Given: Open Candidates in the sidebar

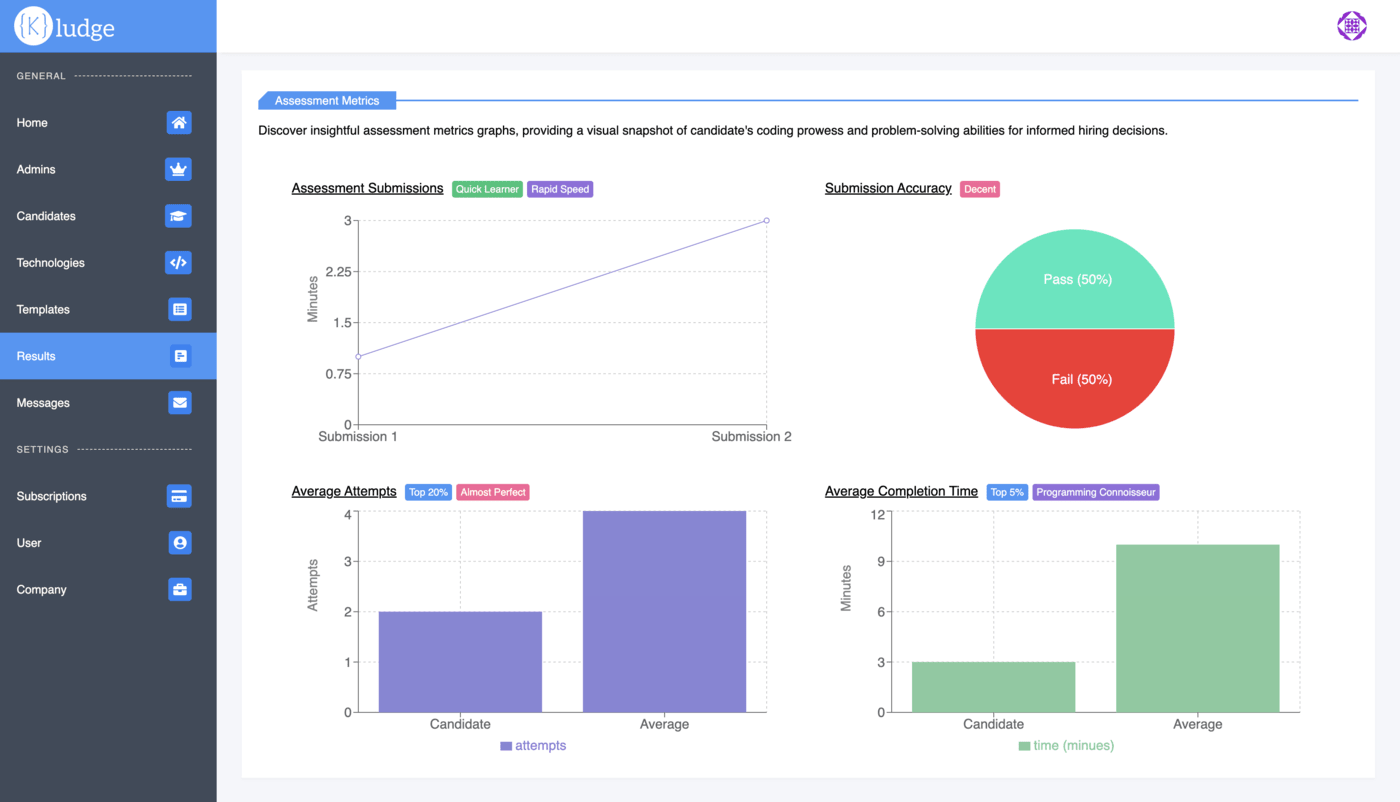Looking at the screenshot, I should click(108, 216).
